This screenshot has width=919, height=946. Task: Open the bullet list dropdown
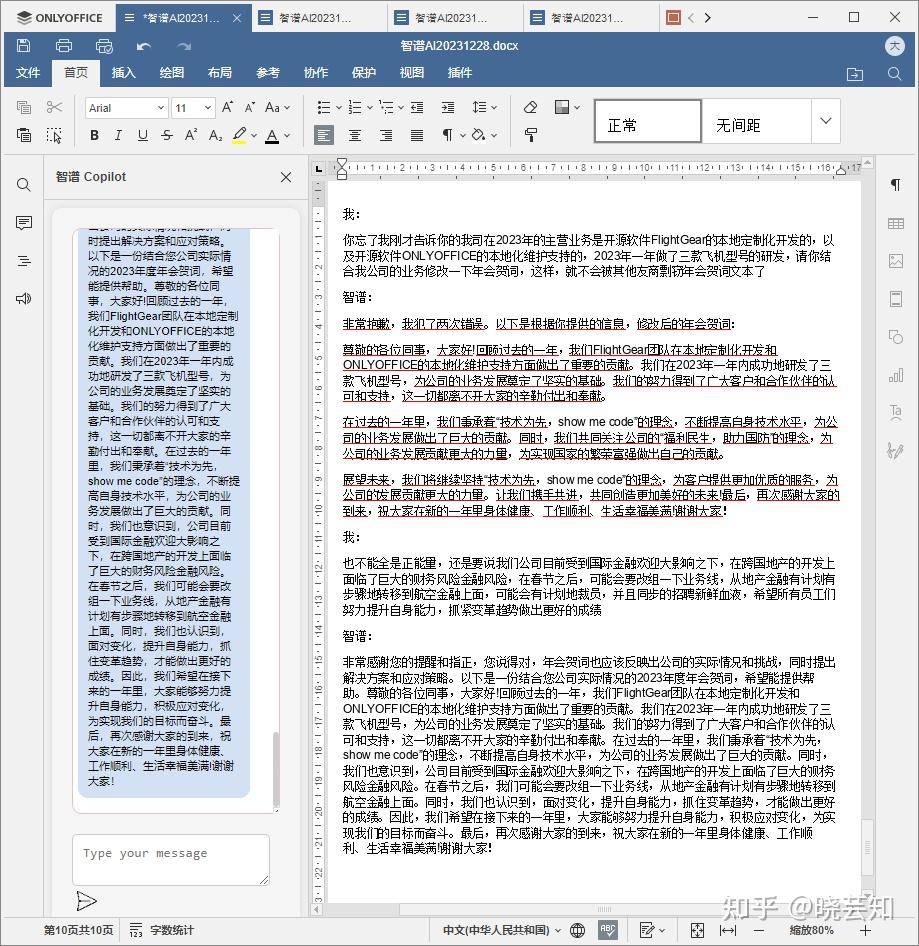(x=338, y=108)
